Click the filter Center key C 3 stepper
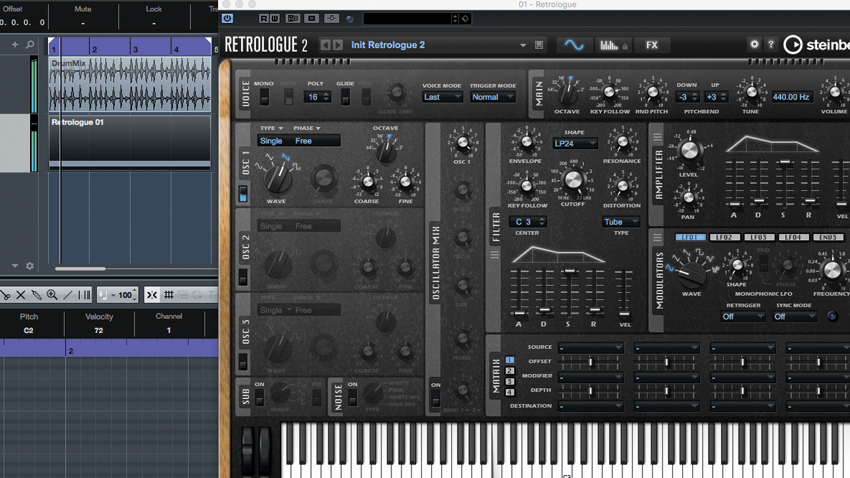Screen dimensions: 850x478 tap(527, 222)
